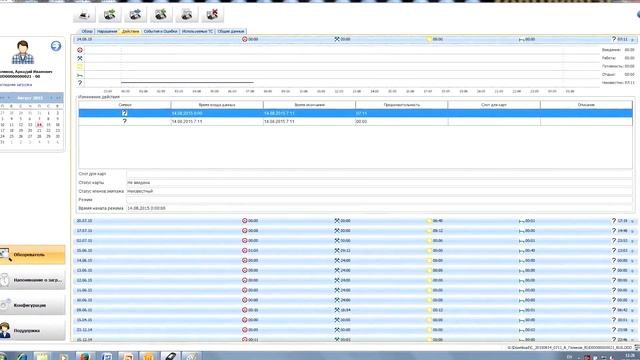
Task: Click the toolbar icon with the red X
Action: pyautogui.click(x=212, y=15)
